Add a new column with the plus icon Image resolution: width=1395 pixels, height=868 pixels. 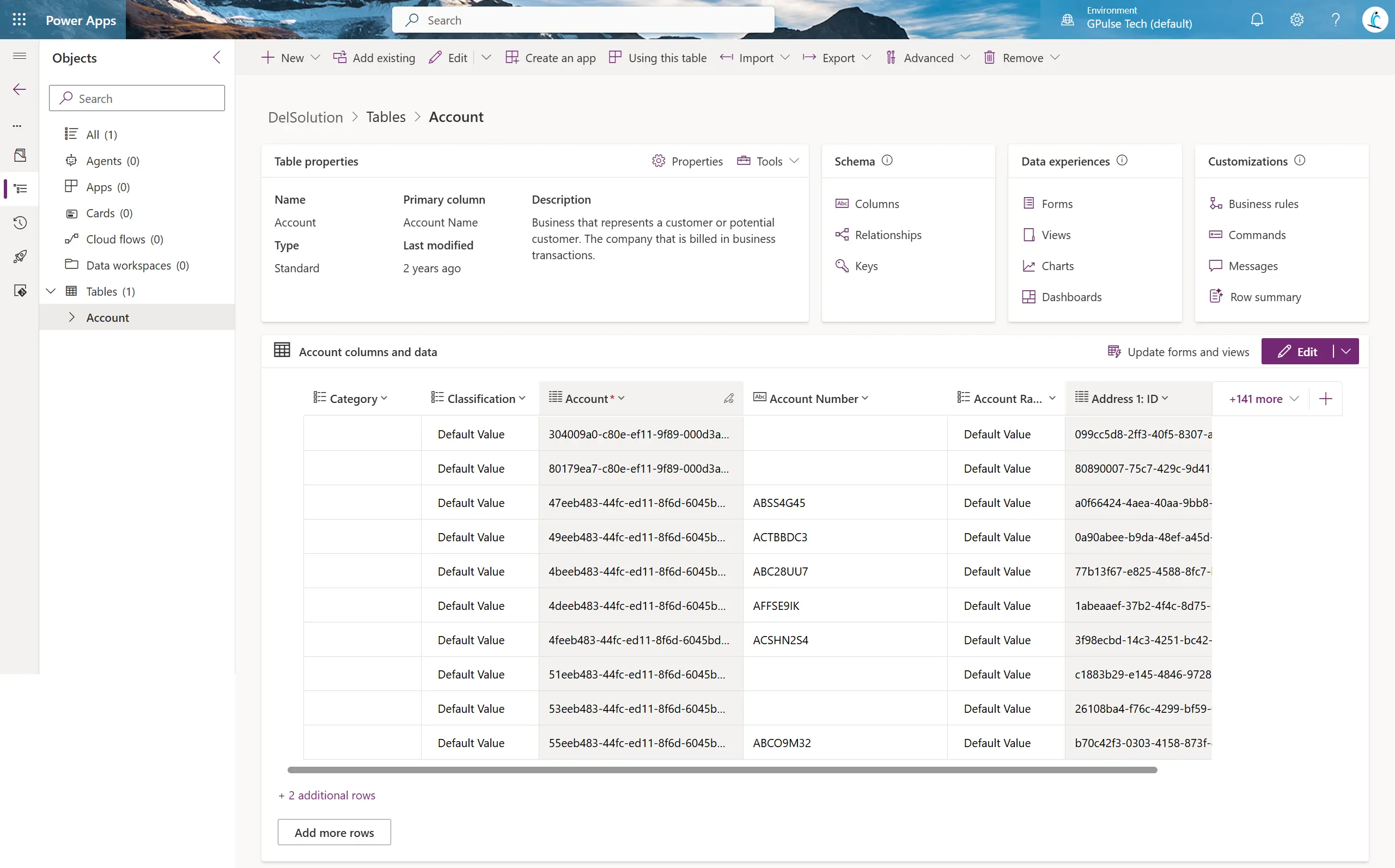coord(1325,398)
